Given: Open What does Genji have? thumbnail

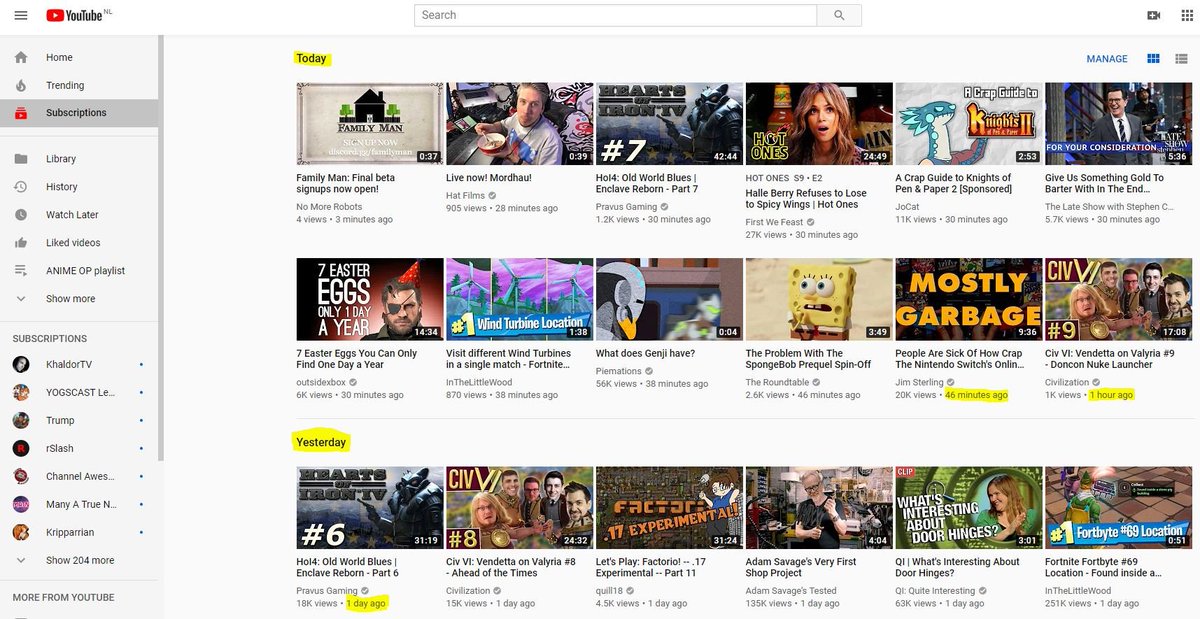Looking at the screenshot, I should point(669,299).
